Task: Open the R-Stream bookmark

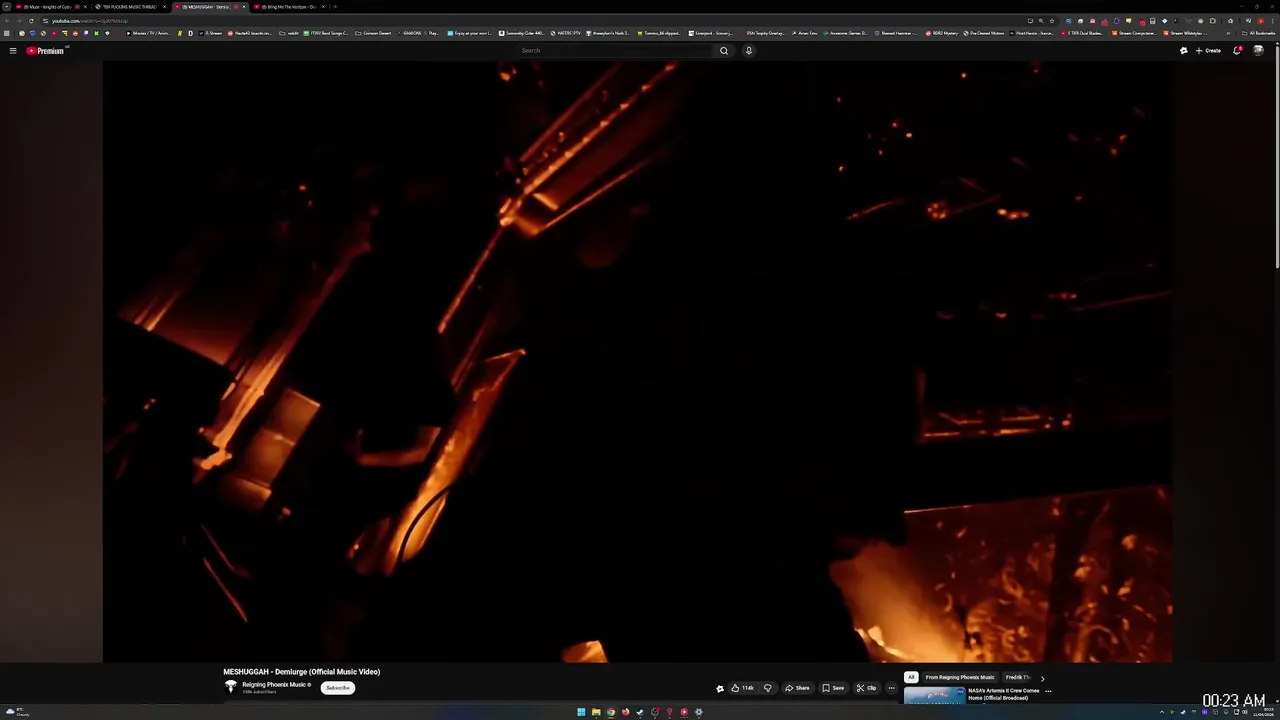Action: (x=211, y=33)
